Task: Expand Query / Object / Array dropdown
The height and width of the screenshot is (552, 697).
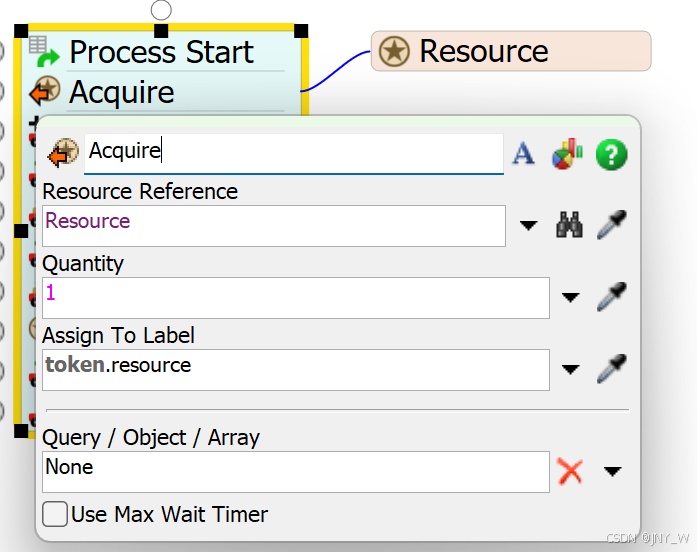Action: 612,471
